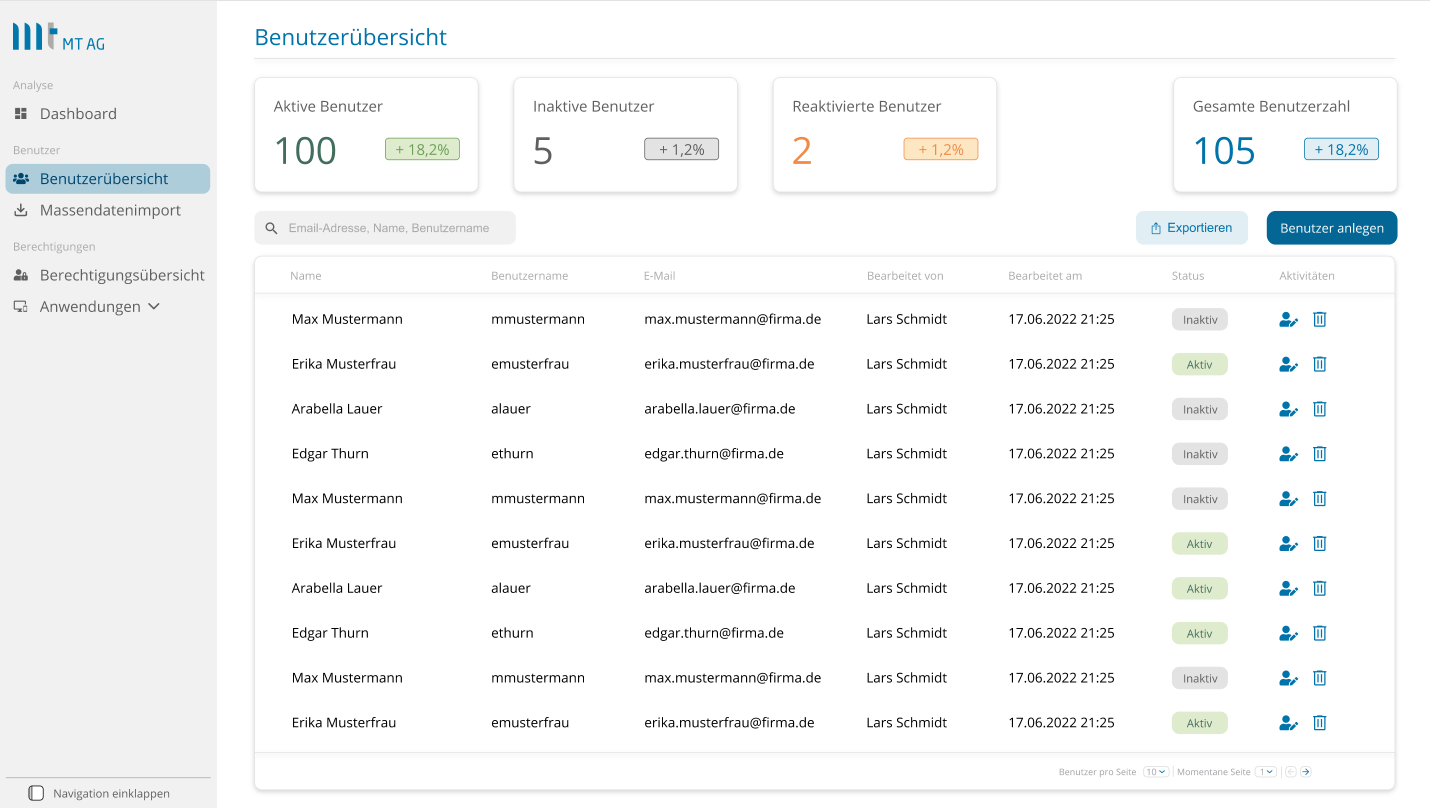Viewport: 1430px width, 808px height.
Task: Edit user Arabella Lauer in the Aktiv row
Action: [x=1288, y=588]
